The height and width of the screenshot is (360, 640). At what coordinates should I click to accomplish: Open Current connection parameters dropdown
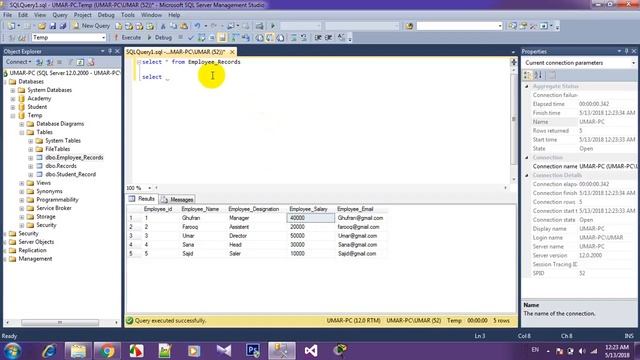pos(633,63)
